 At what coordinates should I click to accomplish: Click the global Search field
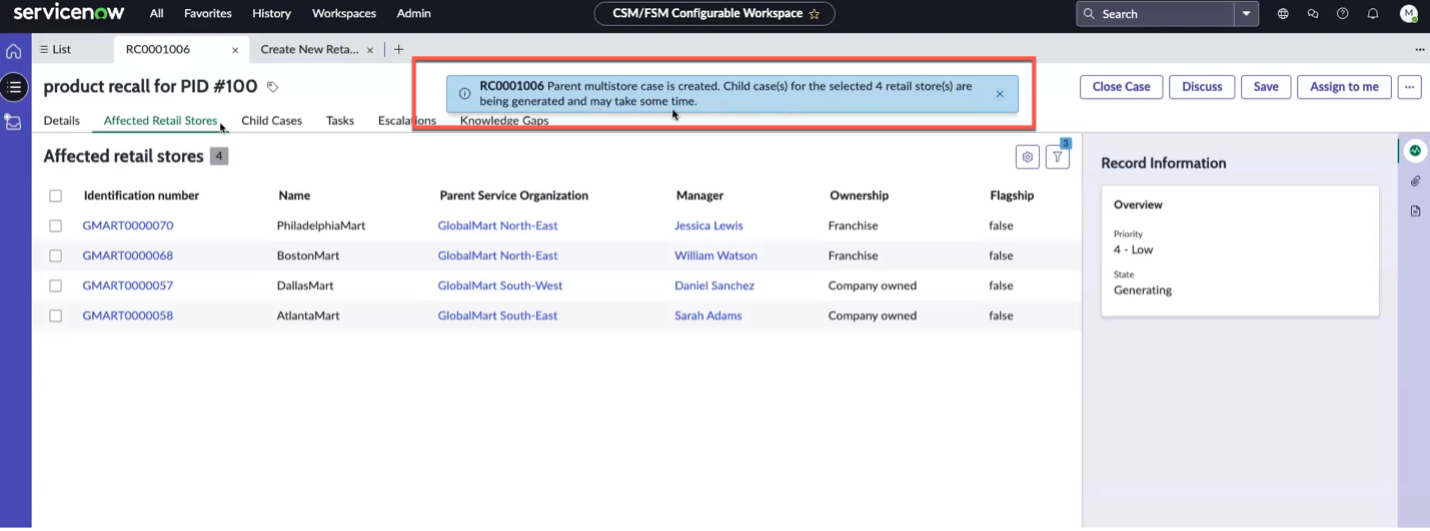(1155, 14)
